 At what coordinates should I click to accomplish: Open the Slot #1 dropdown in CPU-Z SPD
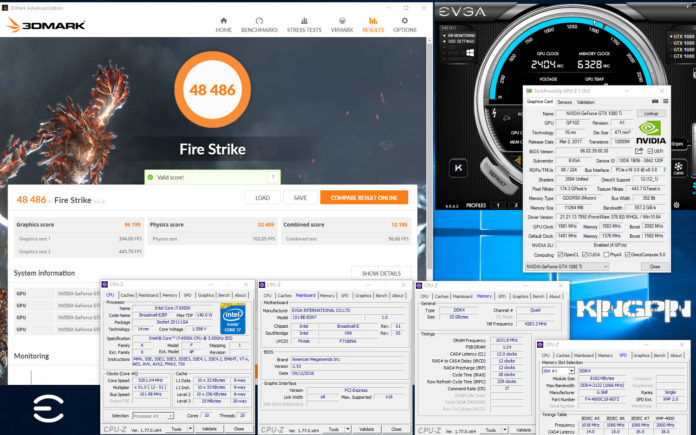[x=558, y=371]
